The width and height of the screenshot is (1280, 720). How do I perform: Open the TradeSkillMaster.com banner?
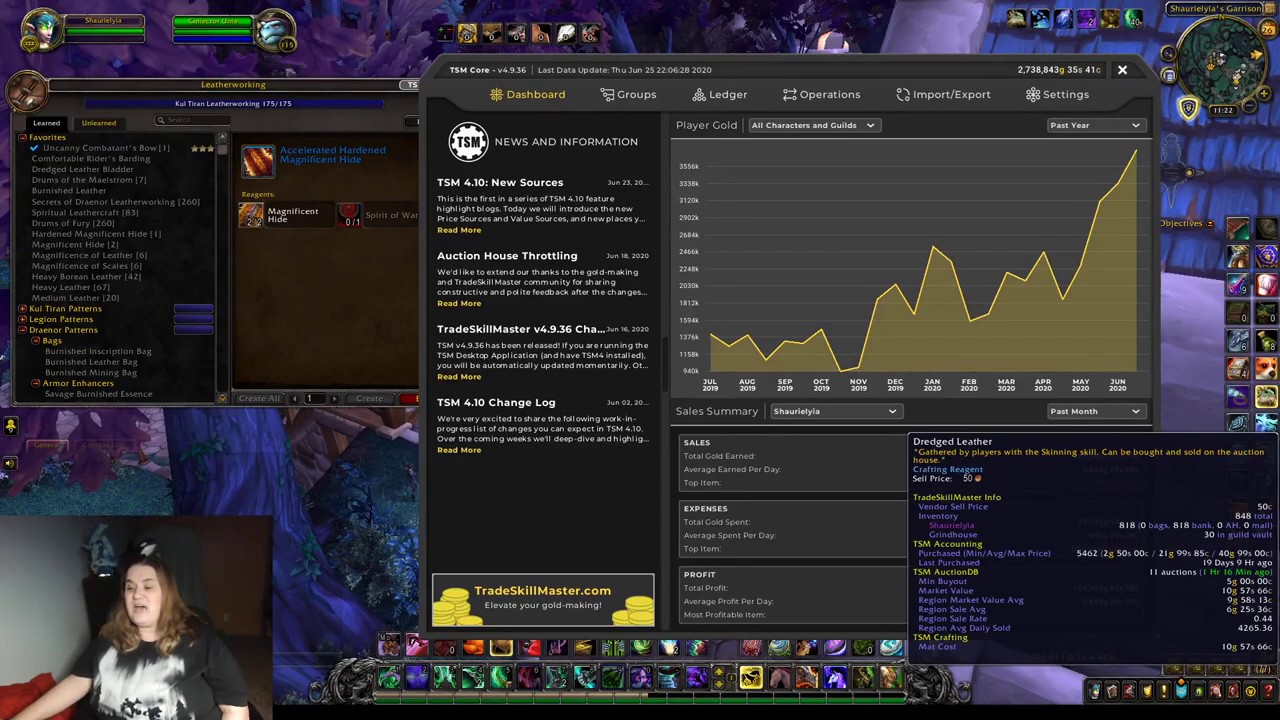543,599
